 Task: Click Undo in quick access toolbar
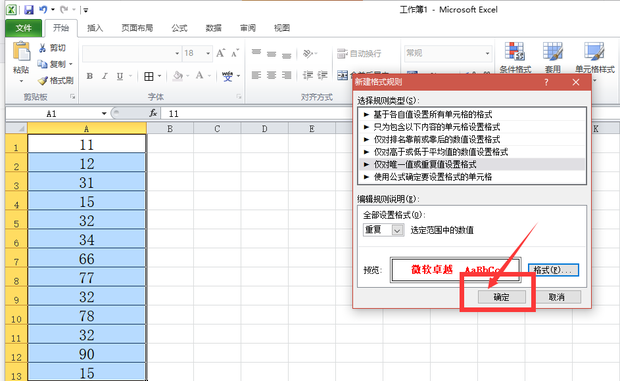(x=43, y=9)
